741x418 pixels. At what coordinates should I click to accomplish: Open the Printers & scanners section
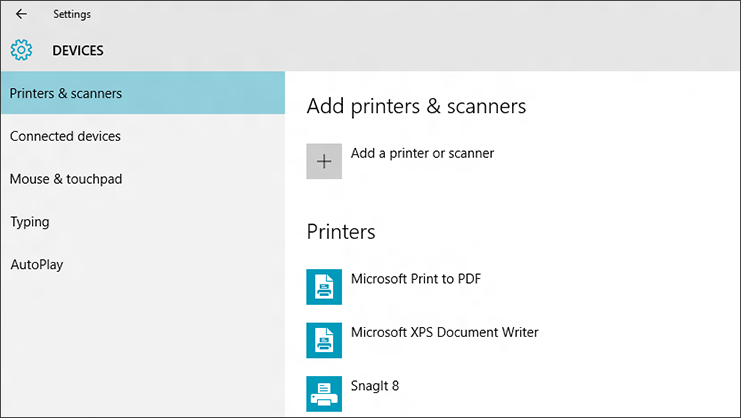click(x=66, y=94)
